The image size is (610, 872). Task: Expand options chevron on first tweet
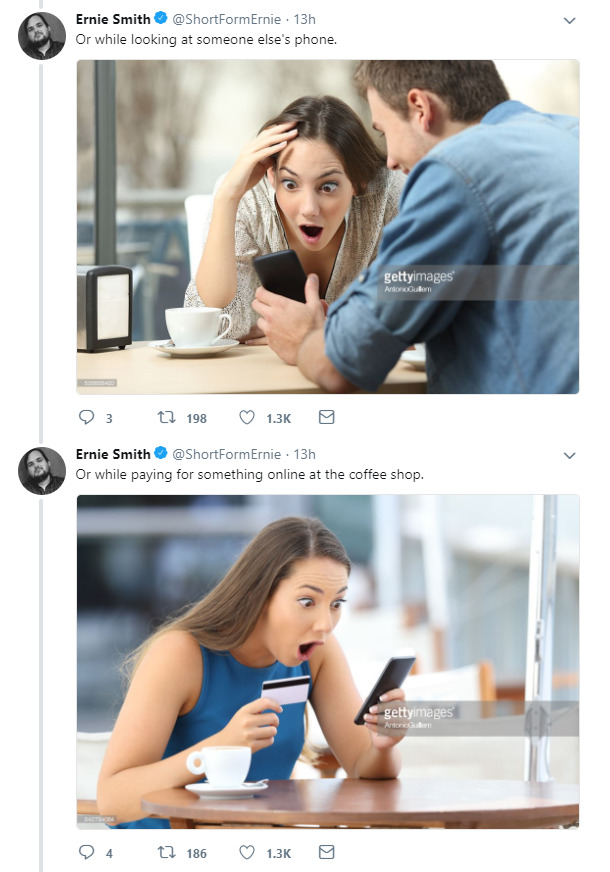coord(569,20)
